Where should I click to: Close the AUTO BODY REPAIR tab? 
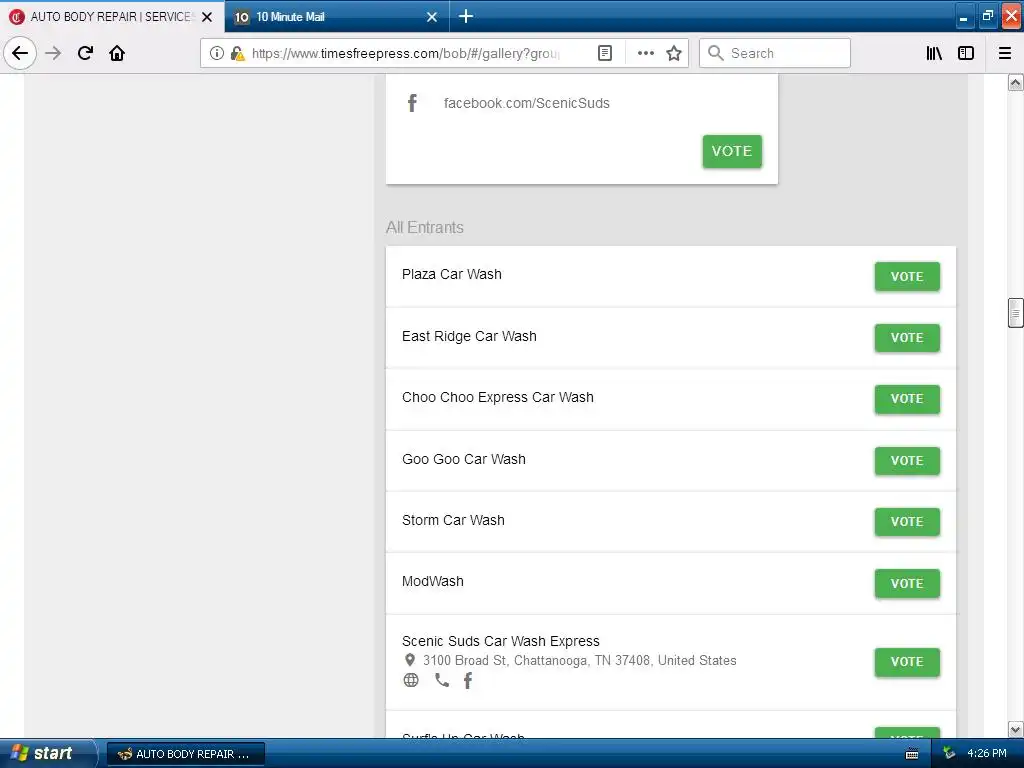point(207,17)
